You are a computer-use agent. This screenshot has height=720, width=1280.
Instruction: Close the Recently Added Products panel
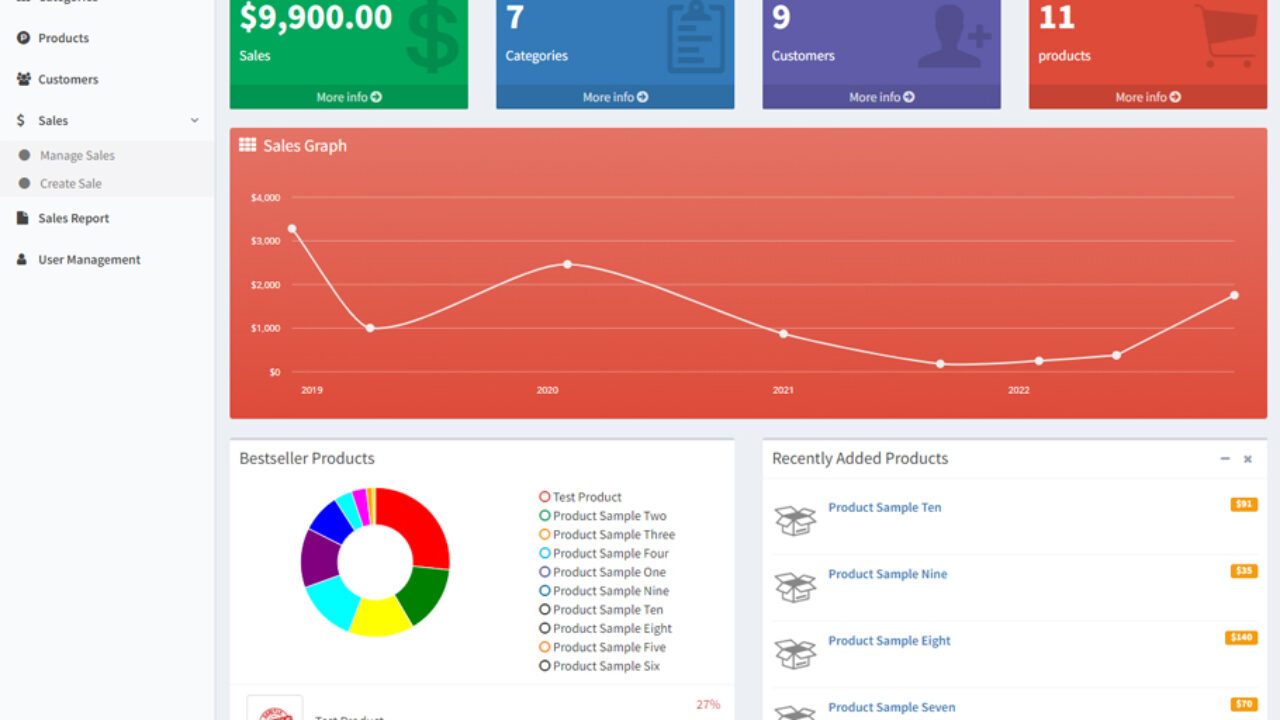1248,459
